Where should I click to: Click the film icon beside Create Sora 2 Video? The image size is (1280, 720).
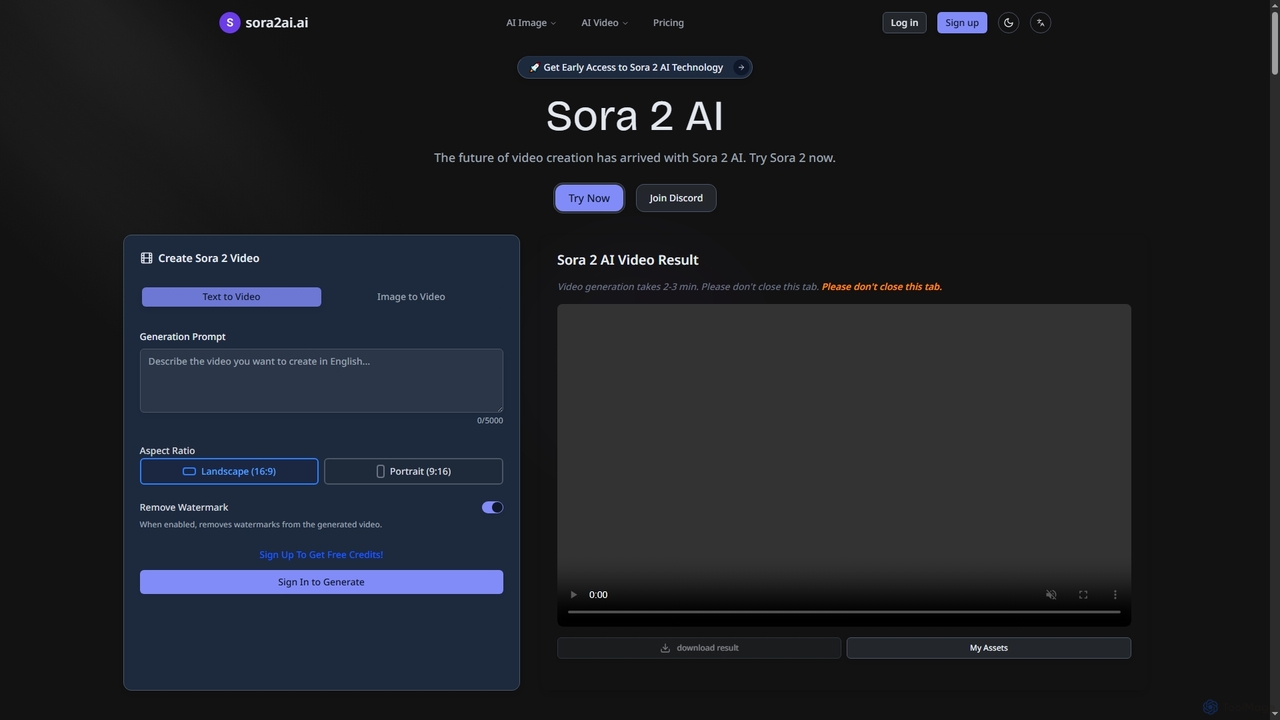pos(147,258)
